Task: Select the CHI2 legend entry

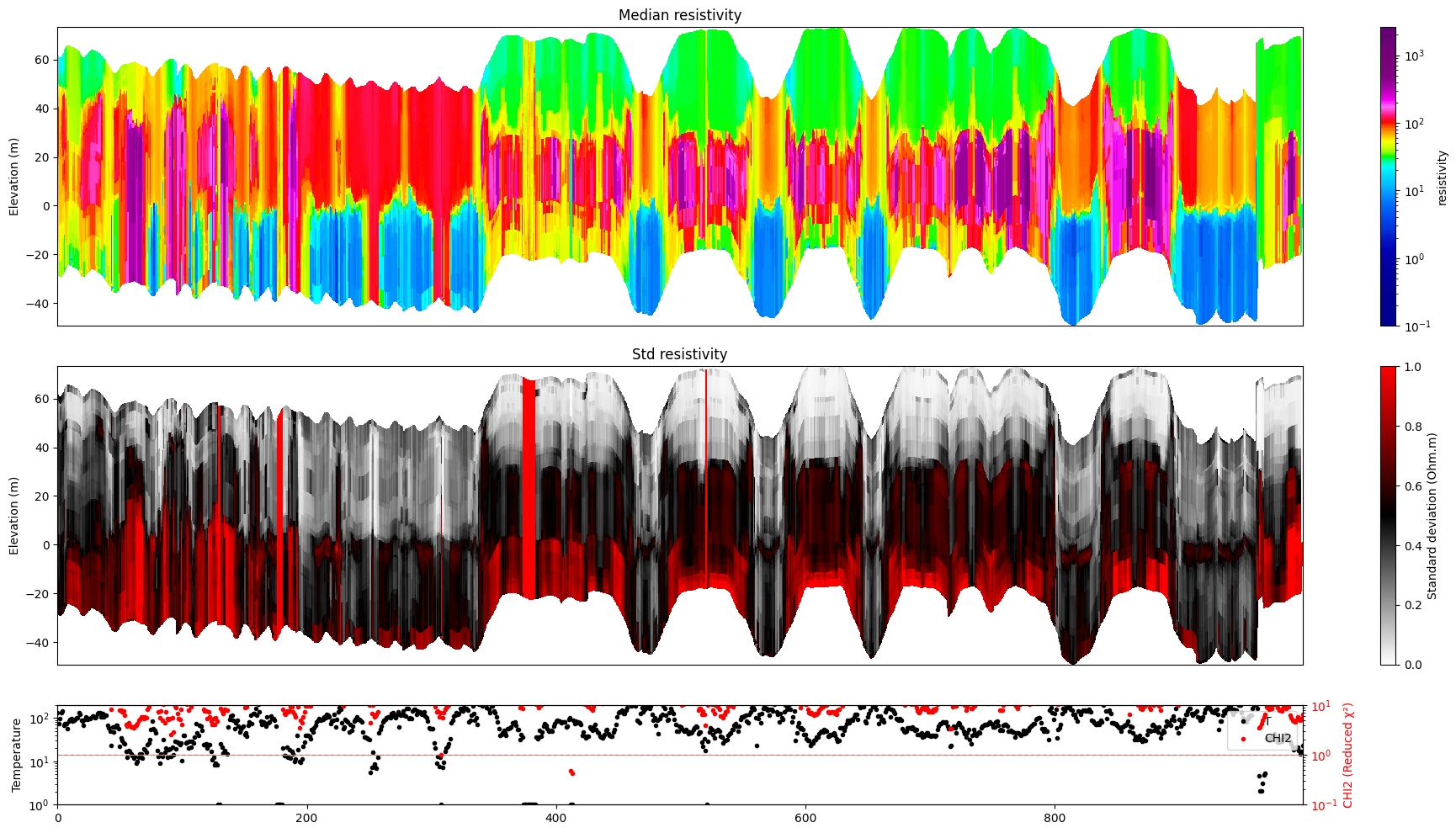Action: pos(1277,738)
